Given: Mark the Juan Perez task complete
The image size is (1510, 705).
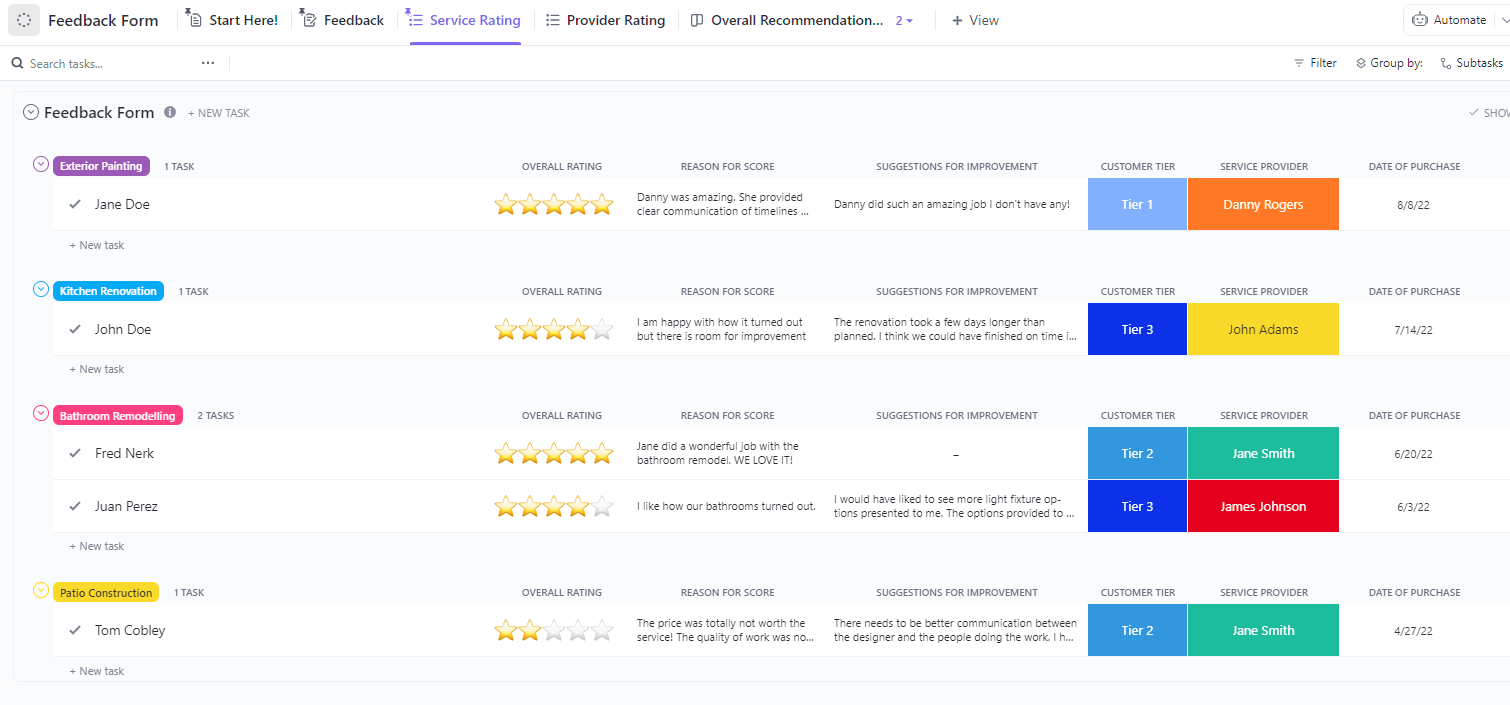Looking at the screenshot, I should coord(75,506).
